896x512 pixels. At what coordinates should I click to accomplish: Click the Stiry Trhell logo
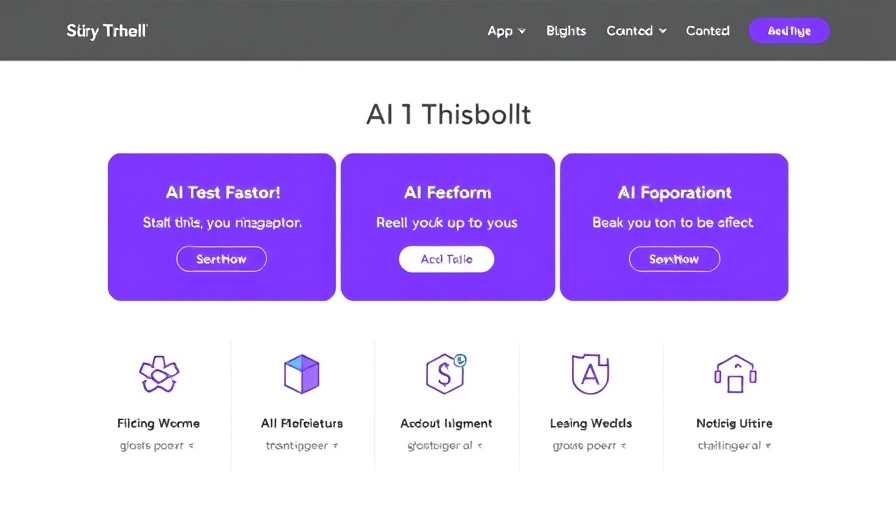pos(107,31)
